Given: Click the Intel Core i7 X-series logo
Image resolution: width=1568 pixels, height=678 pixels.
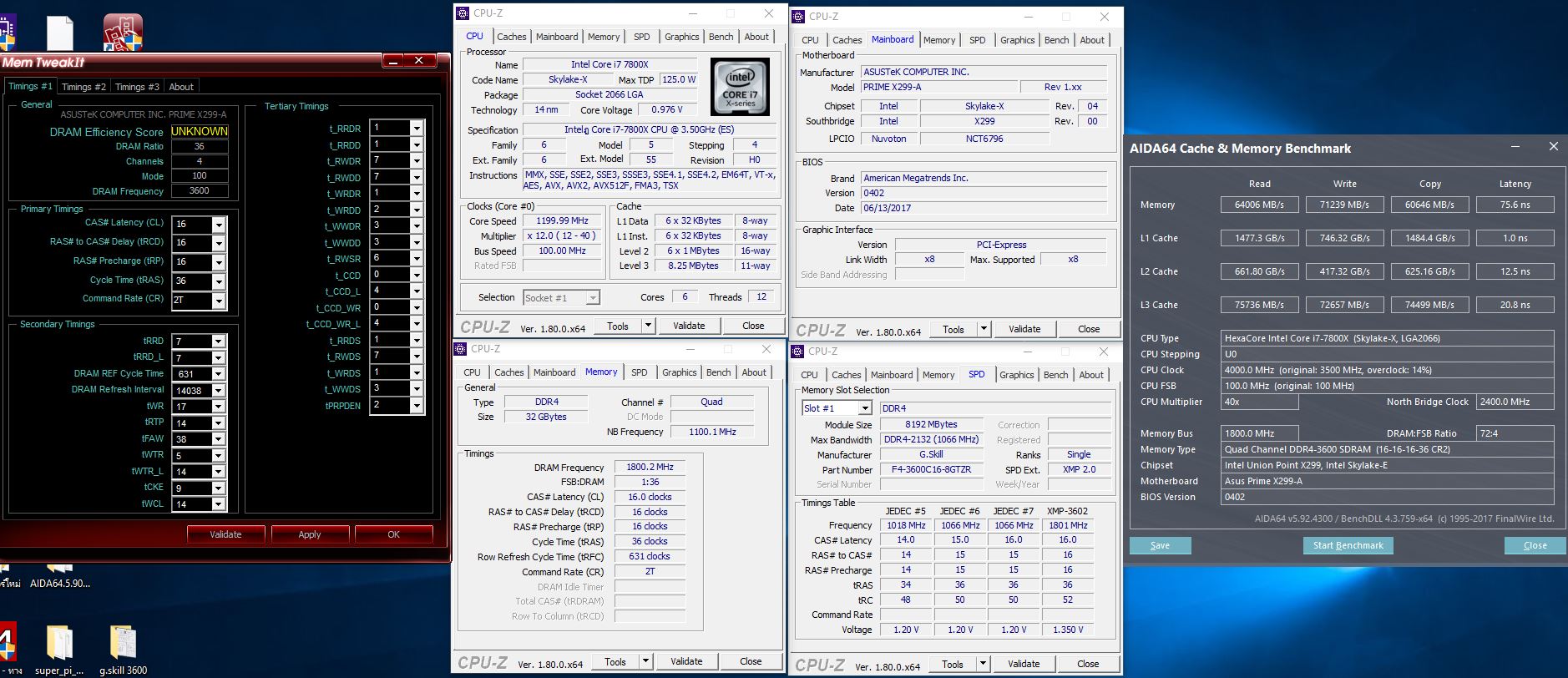Looking at the screenshot, I should [x=740, y=86].
